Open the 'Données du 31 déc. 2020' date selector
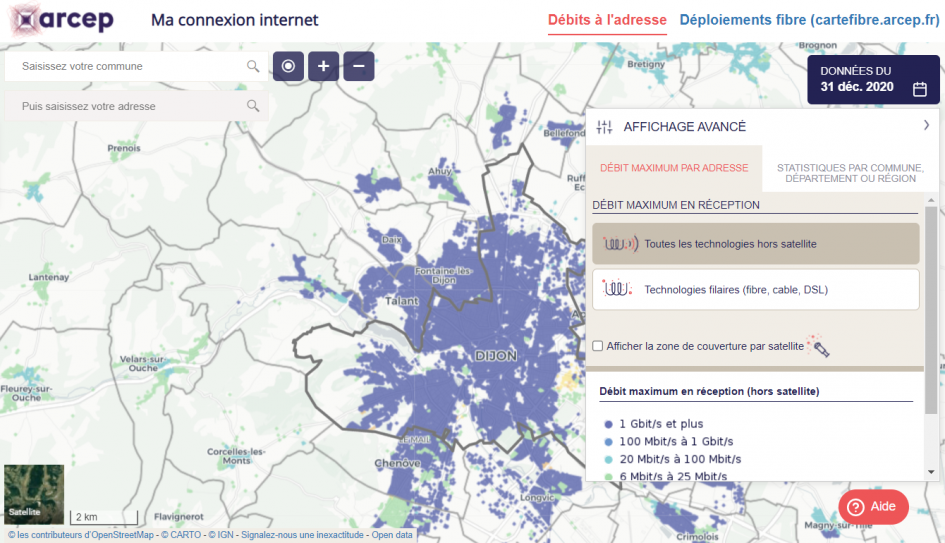This screenshot has height=543, width=945. pos(873,80)
